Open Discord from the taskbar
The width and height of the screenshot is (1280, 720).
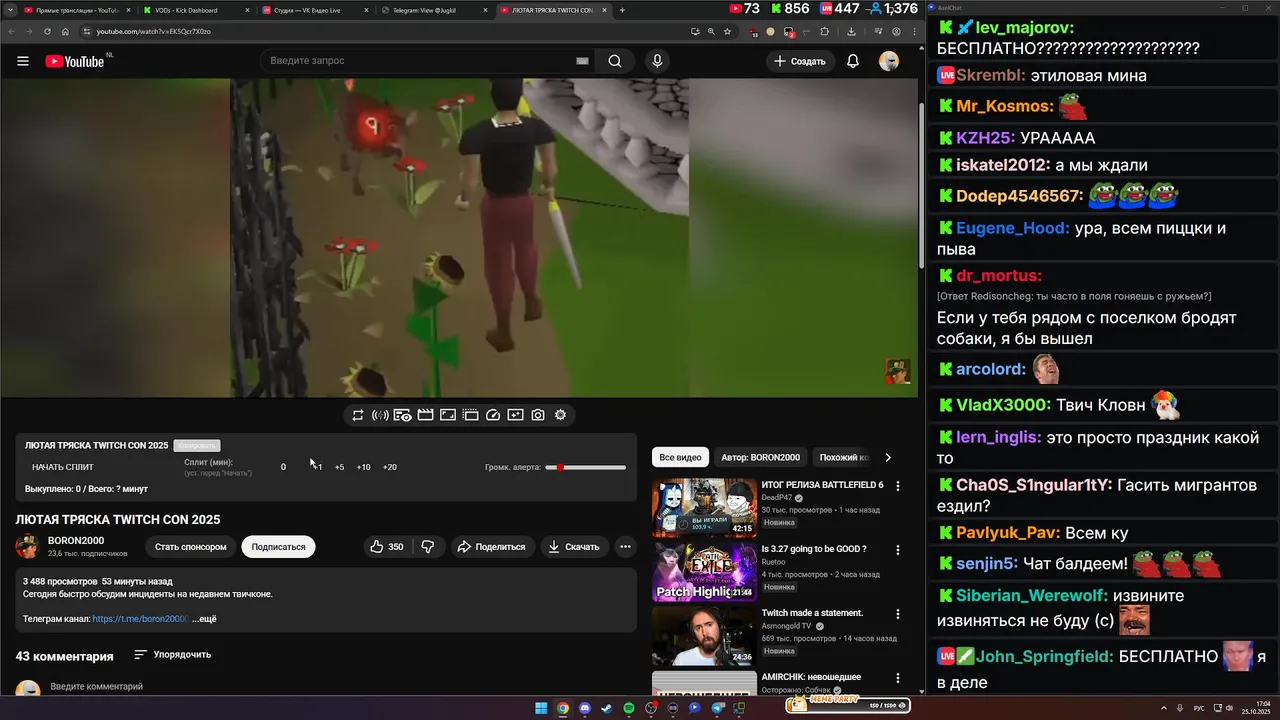click(585, 708)
